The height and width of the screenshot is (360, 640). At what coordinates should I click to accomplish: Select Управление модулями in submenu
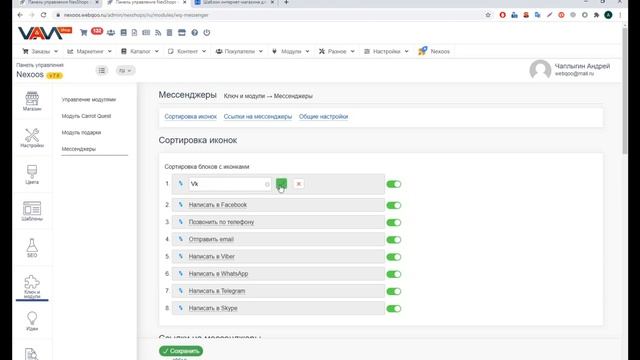[89, 100]
